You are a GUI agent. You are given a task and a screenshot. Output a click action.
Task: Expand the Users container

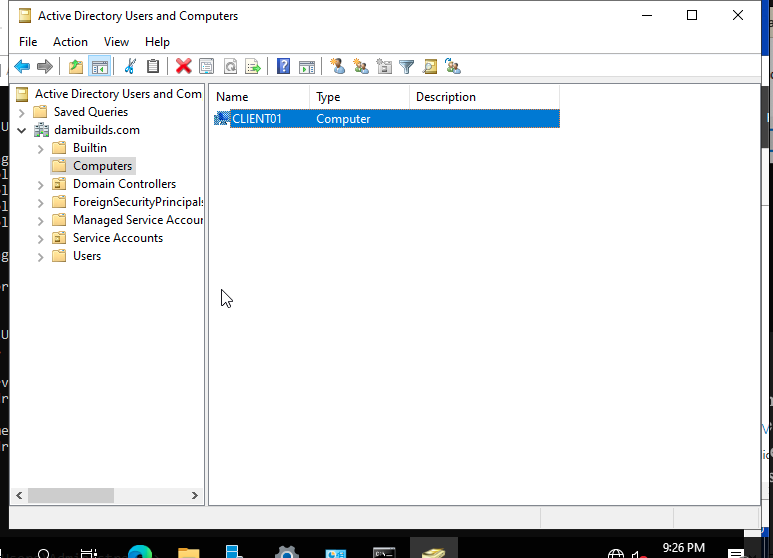40,257
